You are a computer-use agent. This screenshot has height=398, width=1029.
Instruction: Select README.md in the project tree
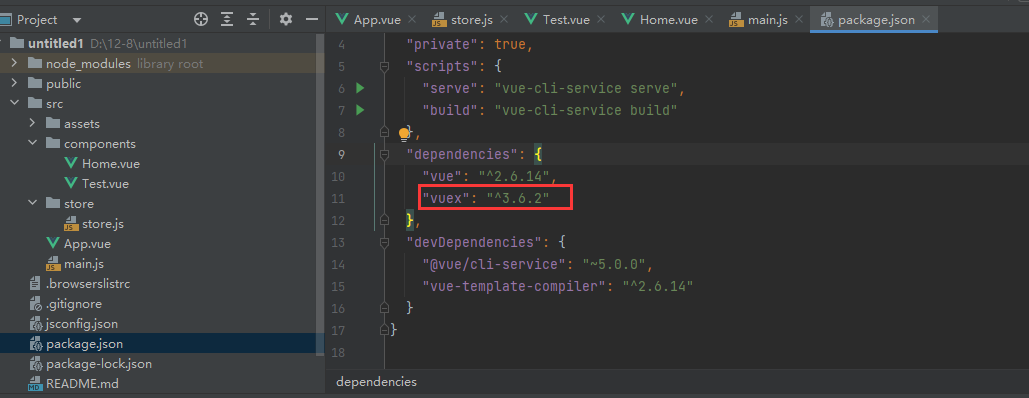(x=82, y=384)
